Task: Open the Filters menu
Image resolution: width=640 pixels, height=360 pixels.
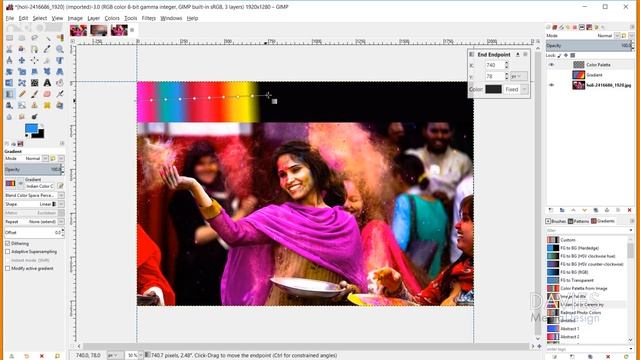Action: pyautogui.click(x=149, y=18)
